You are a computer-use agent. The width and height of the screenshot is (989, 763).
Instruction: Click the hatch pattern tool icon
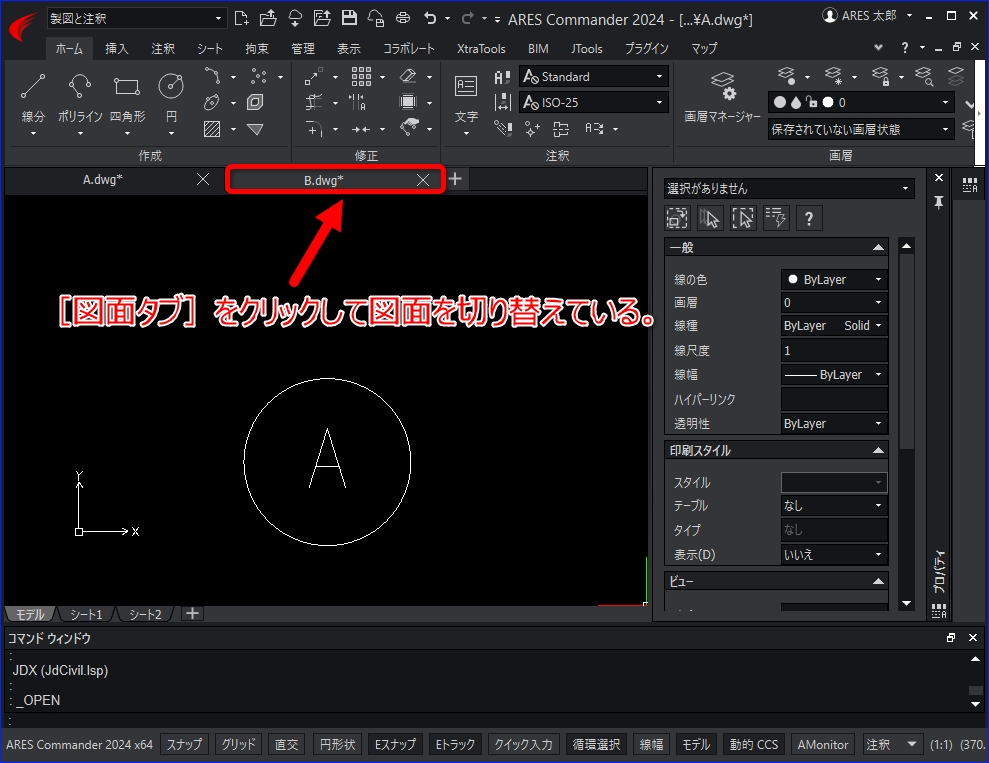point(212,129)
